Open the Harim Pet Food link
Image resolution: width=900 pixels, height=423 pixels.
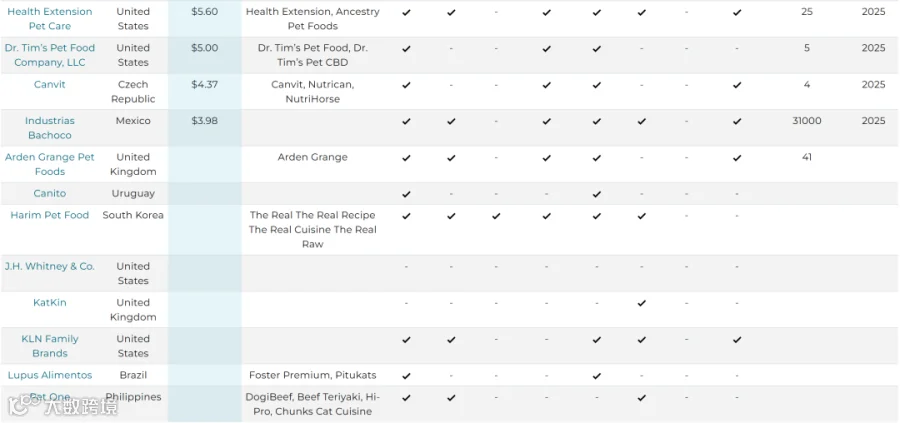coord(49,215)
